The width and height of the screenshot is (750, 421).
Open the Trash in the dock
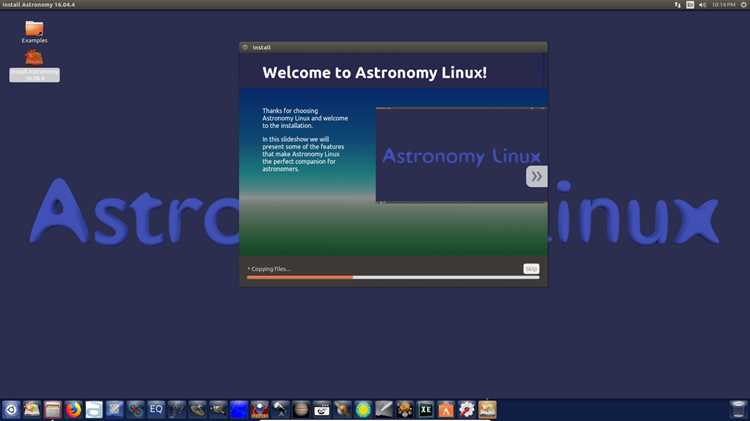739,410
